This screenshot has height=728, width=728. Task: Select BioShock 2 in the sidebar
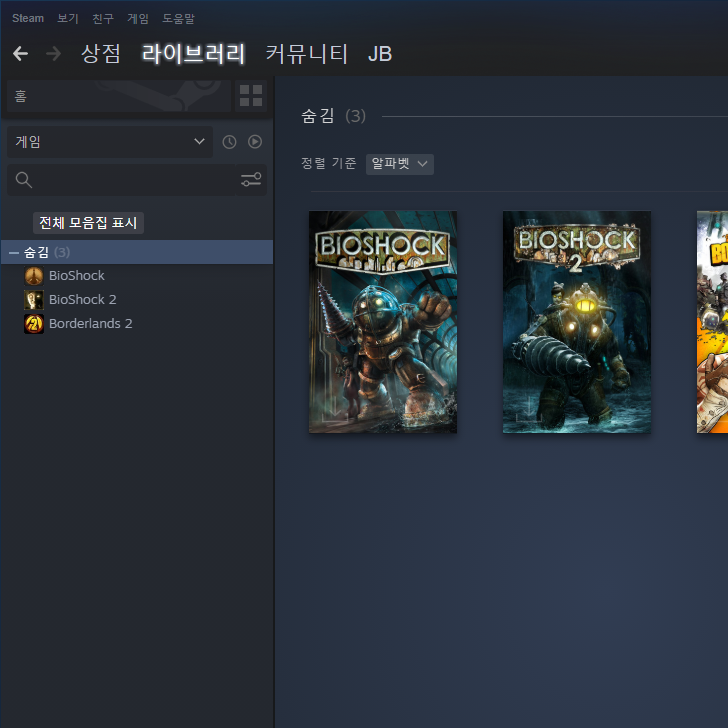point(83,300)
